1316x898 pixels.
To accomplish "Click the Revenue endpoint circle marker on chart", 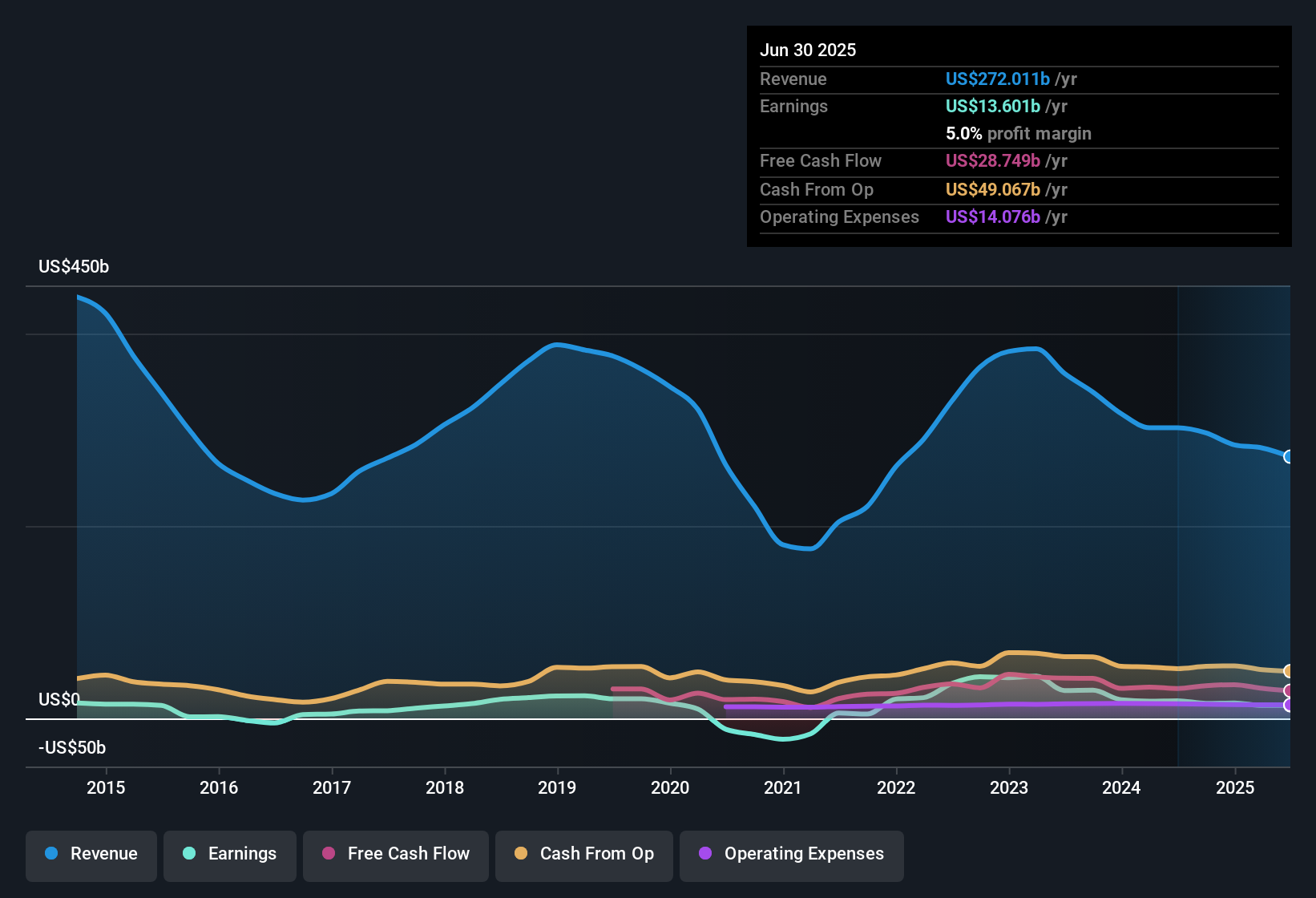I will point(1289,456).
